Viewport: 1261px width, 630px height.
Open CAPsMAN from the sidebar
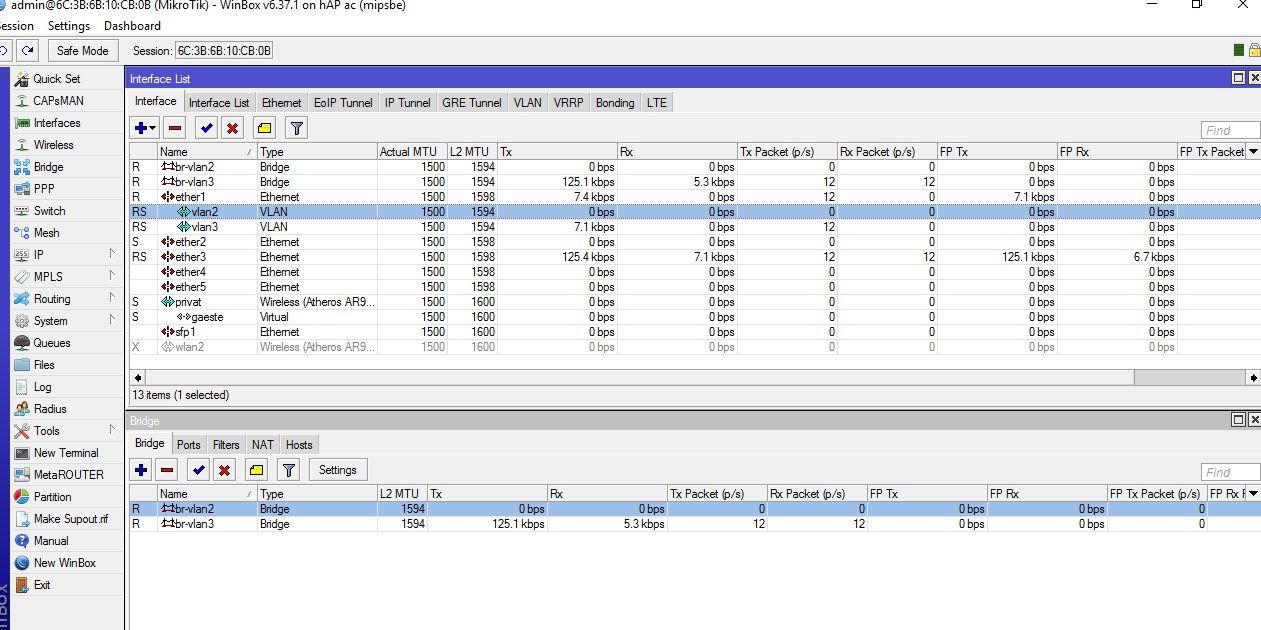58,101
